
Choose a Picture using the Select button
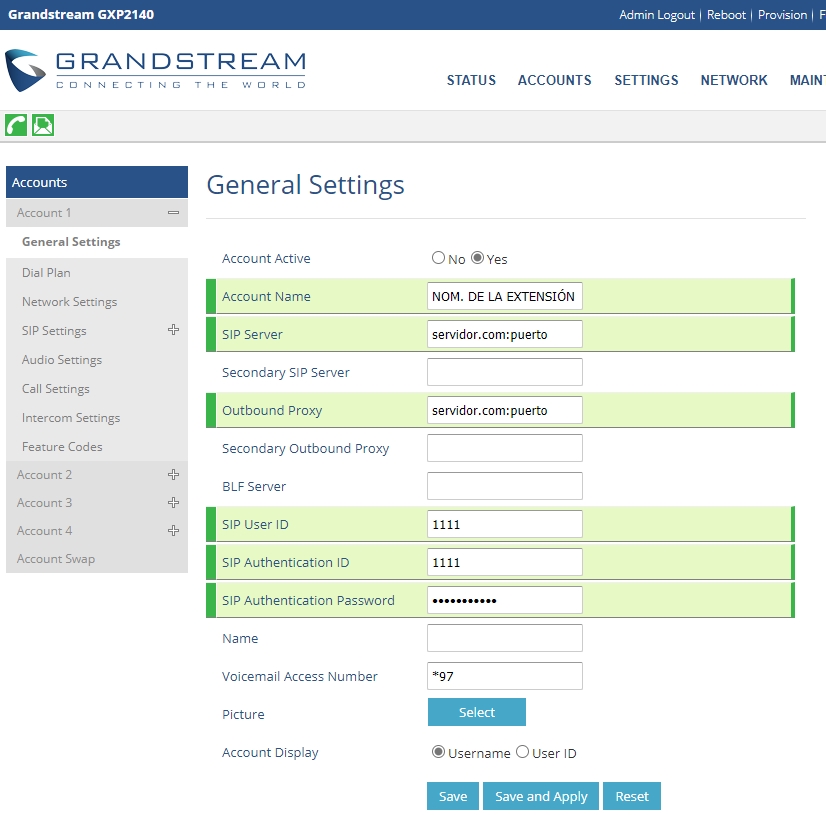(x=476, y=712)
